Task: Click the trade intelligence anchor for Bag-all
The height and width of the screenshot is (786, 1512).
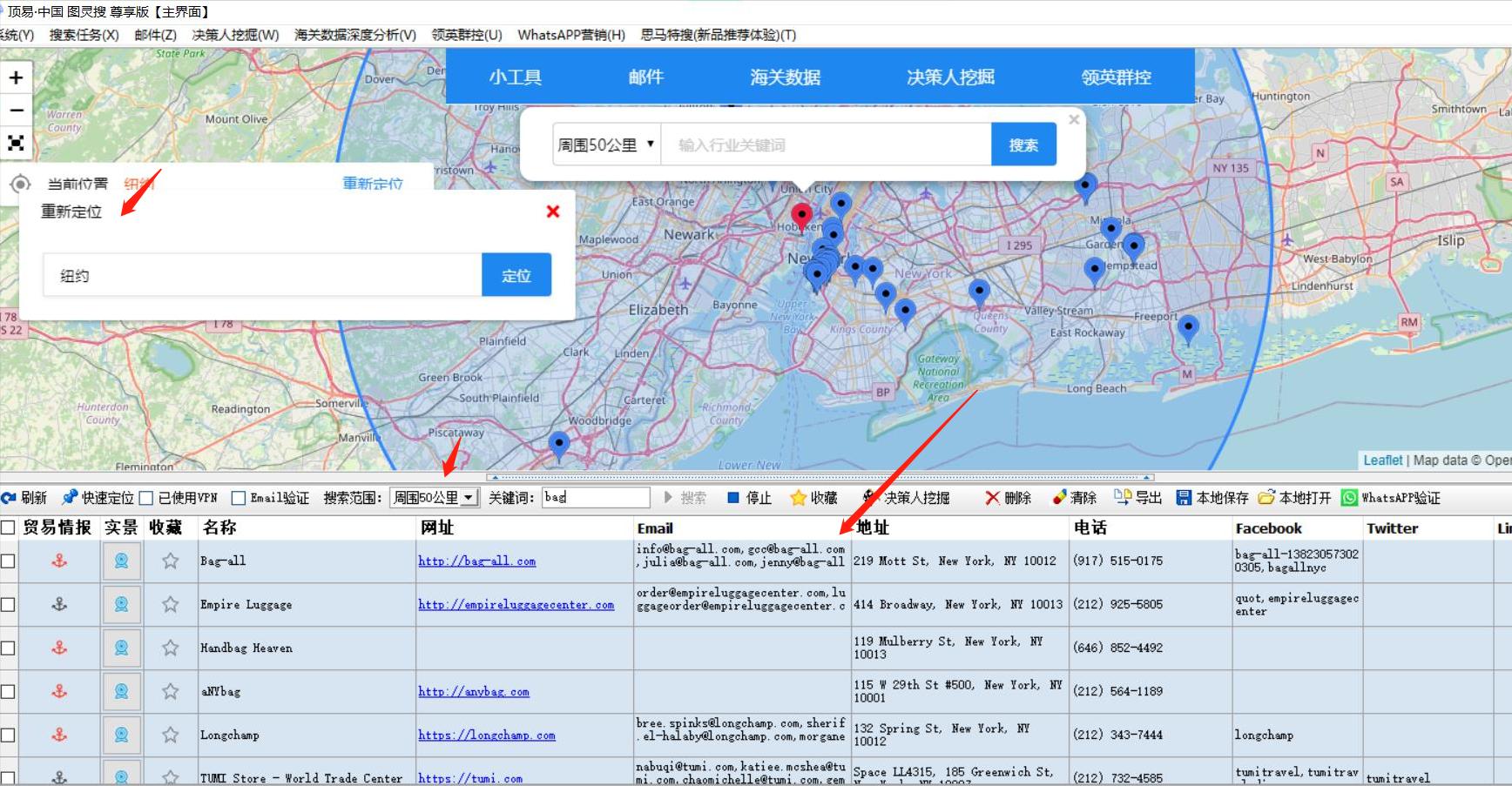Action: click(59, 561)
